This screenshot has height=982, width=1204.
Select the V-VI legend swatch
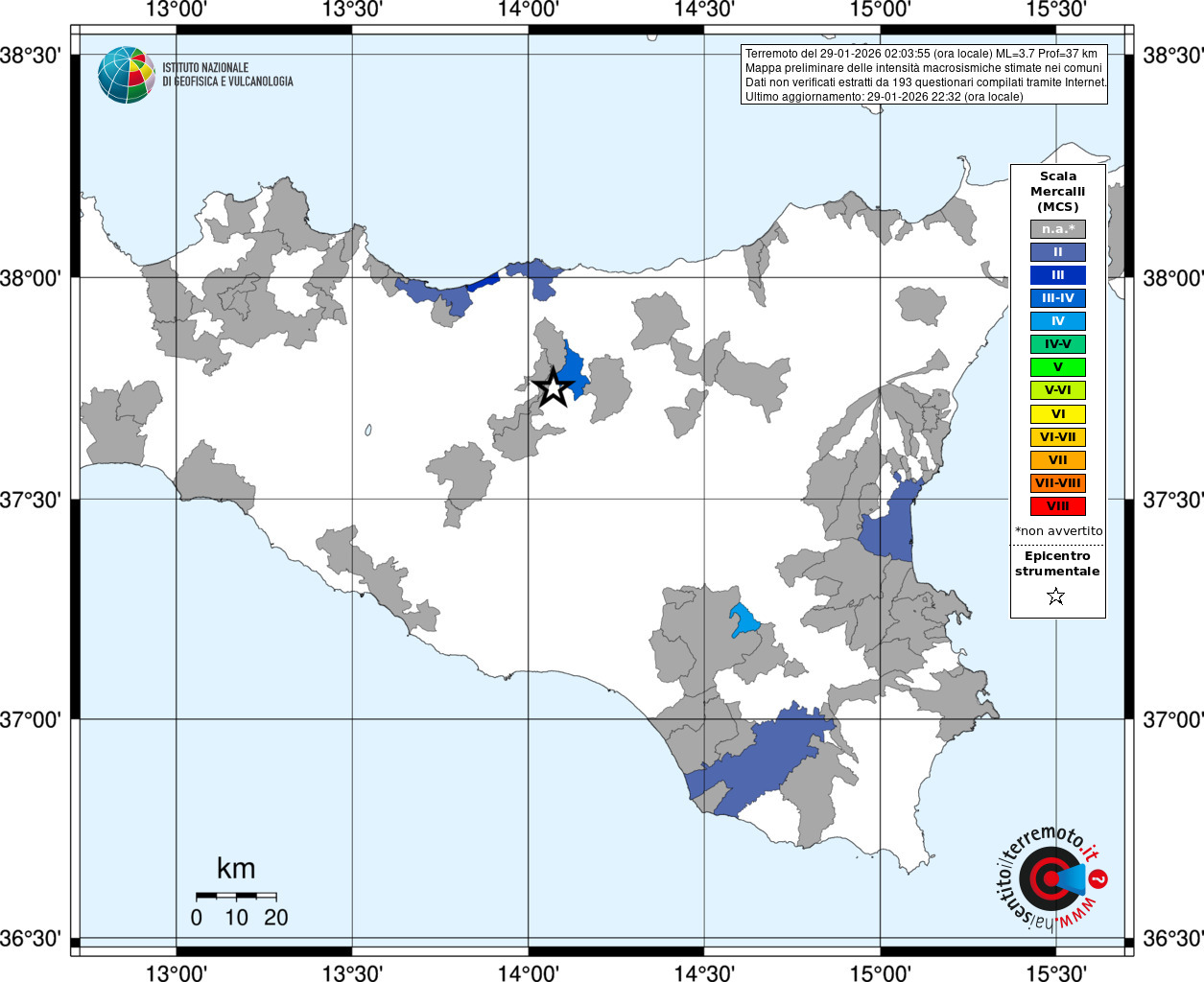[1058, 390]
